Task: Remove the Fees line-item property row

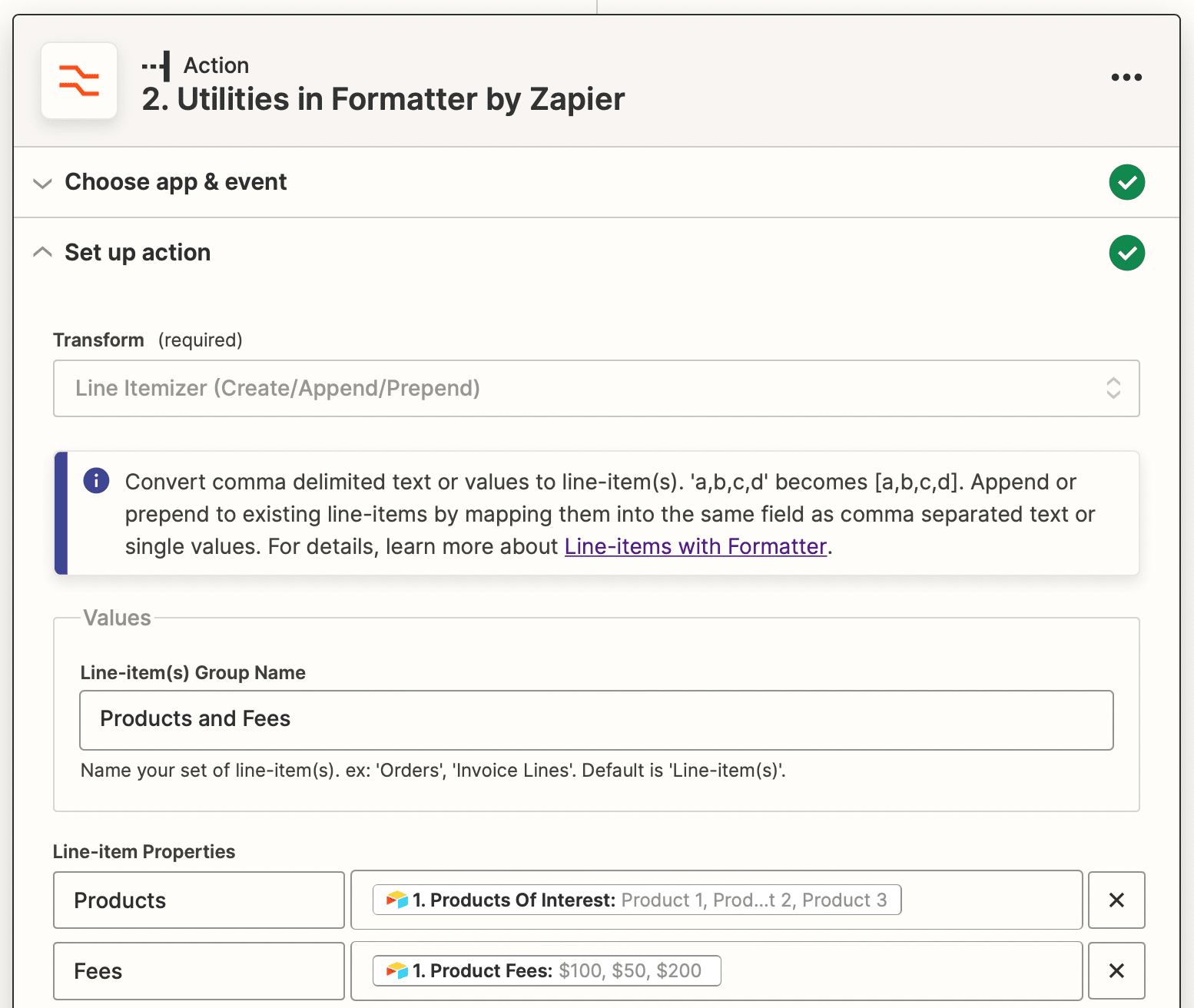Action: point(1116,970)
